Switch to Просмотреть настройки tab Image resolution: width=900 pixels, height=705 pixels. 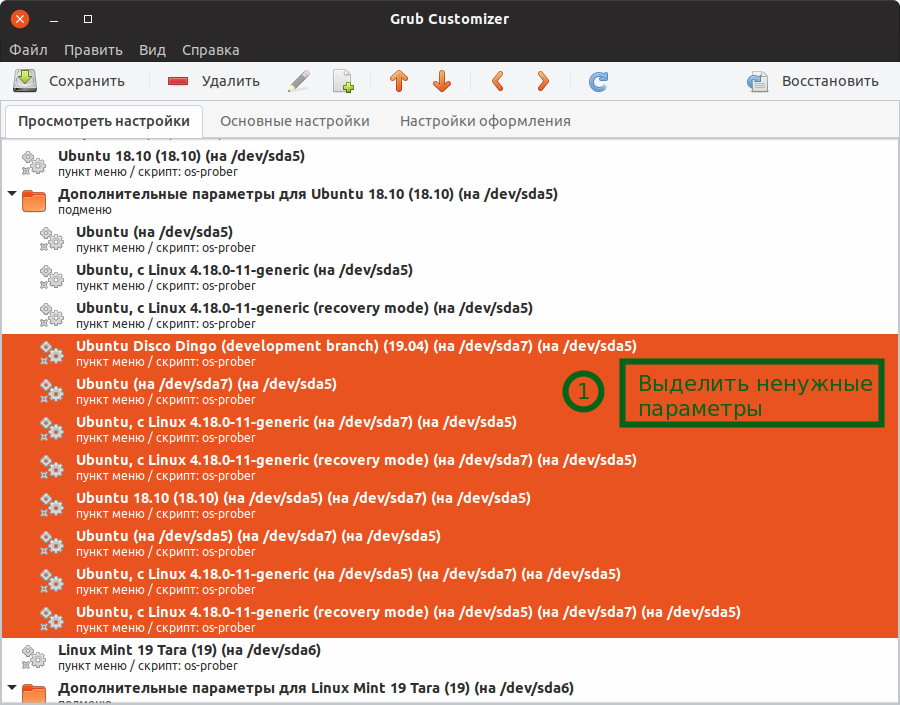[x=104, y=121]
